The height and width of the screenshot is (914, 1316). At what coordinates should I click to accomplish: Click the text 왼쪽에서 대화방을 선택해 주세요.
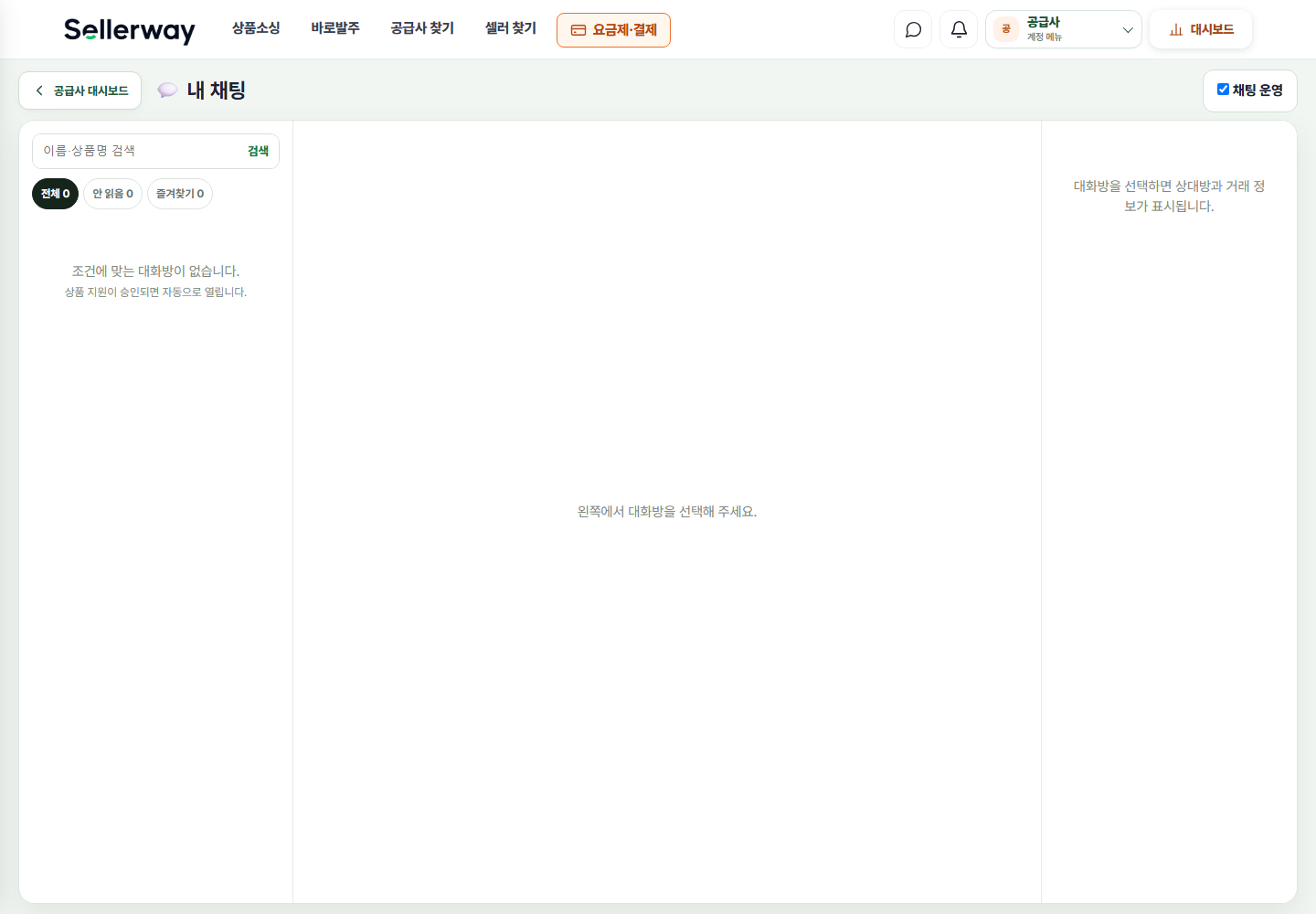[x=667, y=512]
